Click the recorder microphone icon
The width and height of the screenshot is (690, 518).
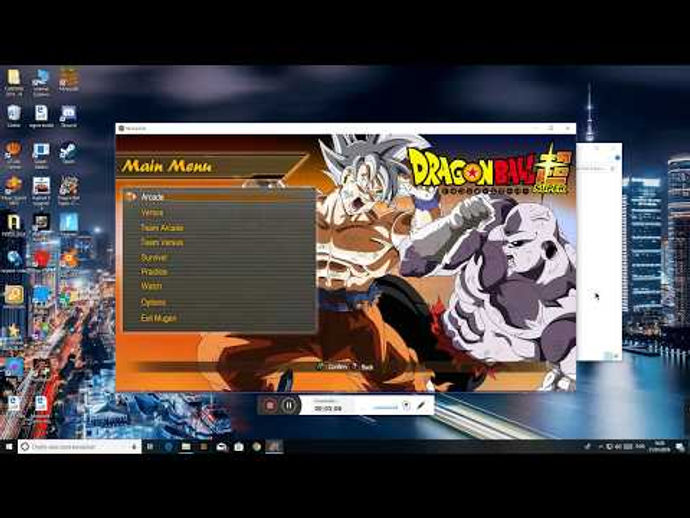click(406, 405)
